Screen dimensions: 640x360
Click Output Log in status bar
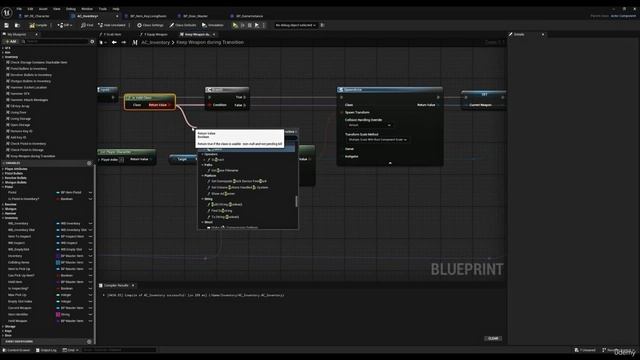(46, 350)
